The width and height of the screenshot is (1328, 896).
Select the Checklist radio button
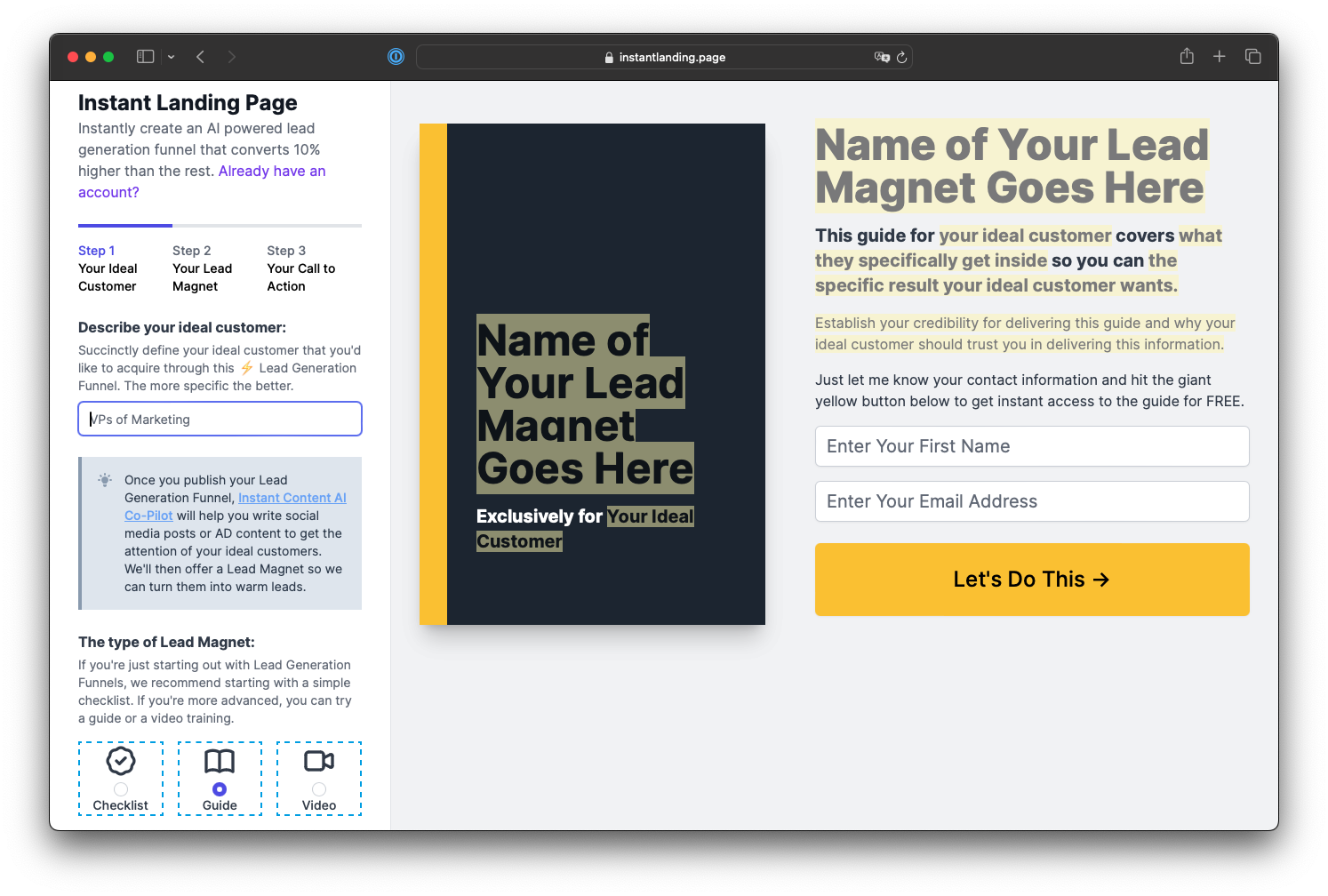pyautogui.click(x=121, y=789)
